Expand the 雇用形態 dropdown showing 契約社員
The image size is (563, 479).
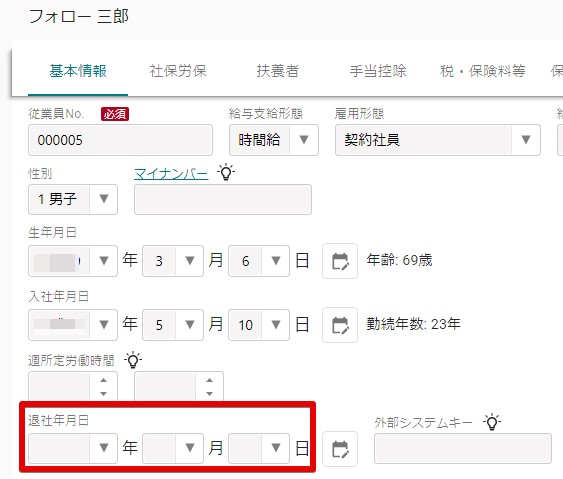(x=438, y=140)
